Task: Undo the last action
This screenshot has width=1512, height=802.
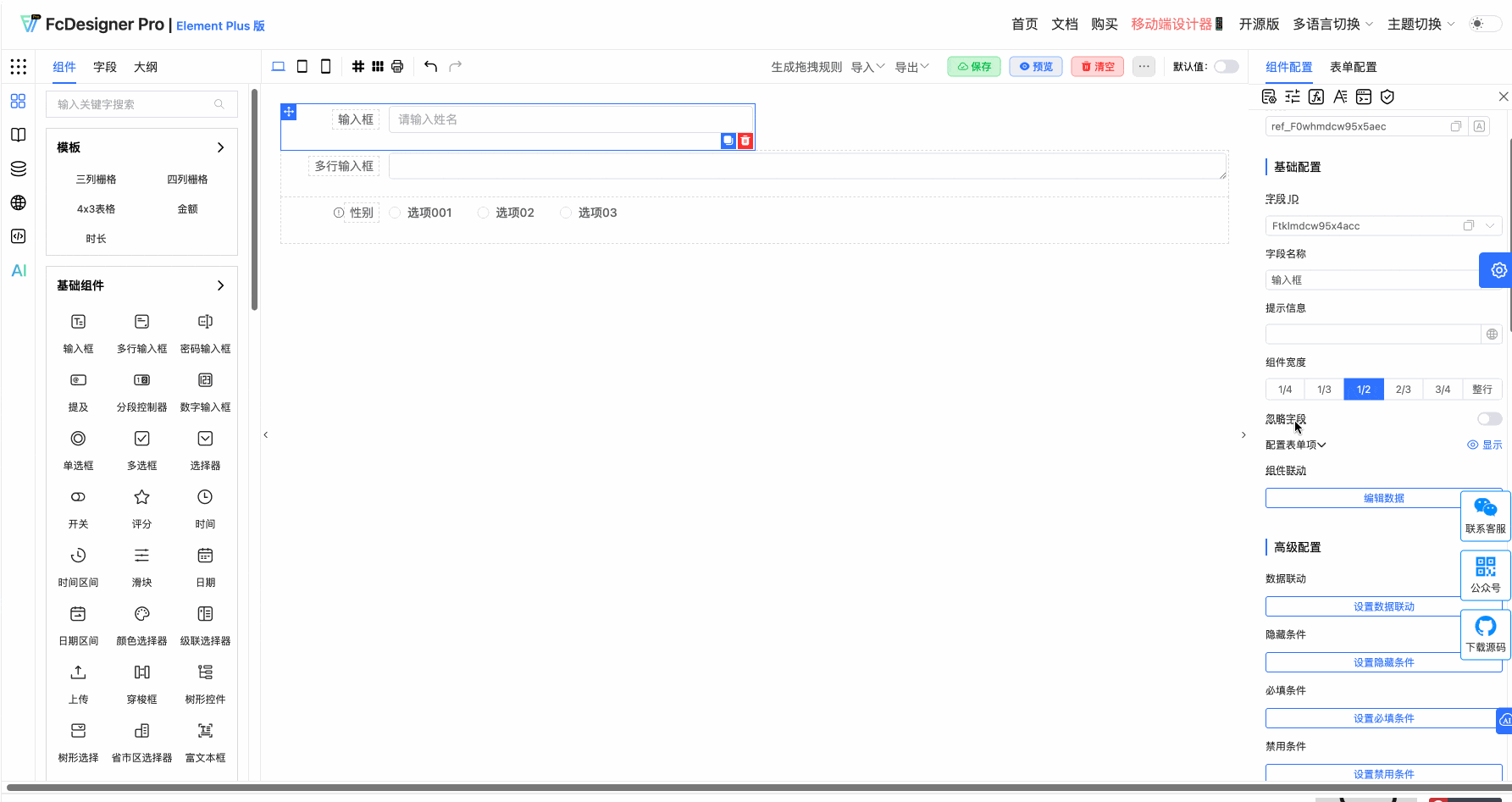Action: pos(430,65)
